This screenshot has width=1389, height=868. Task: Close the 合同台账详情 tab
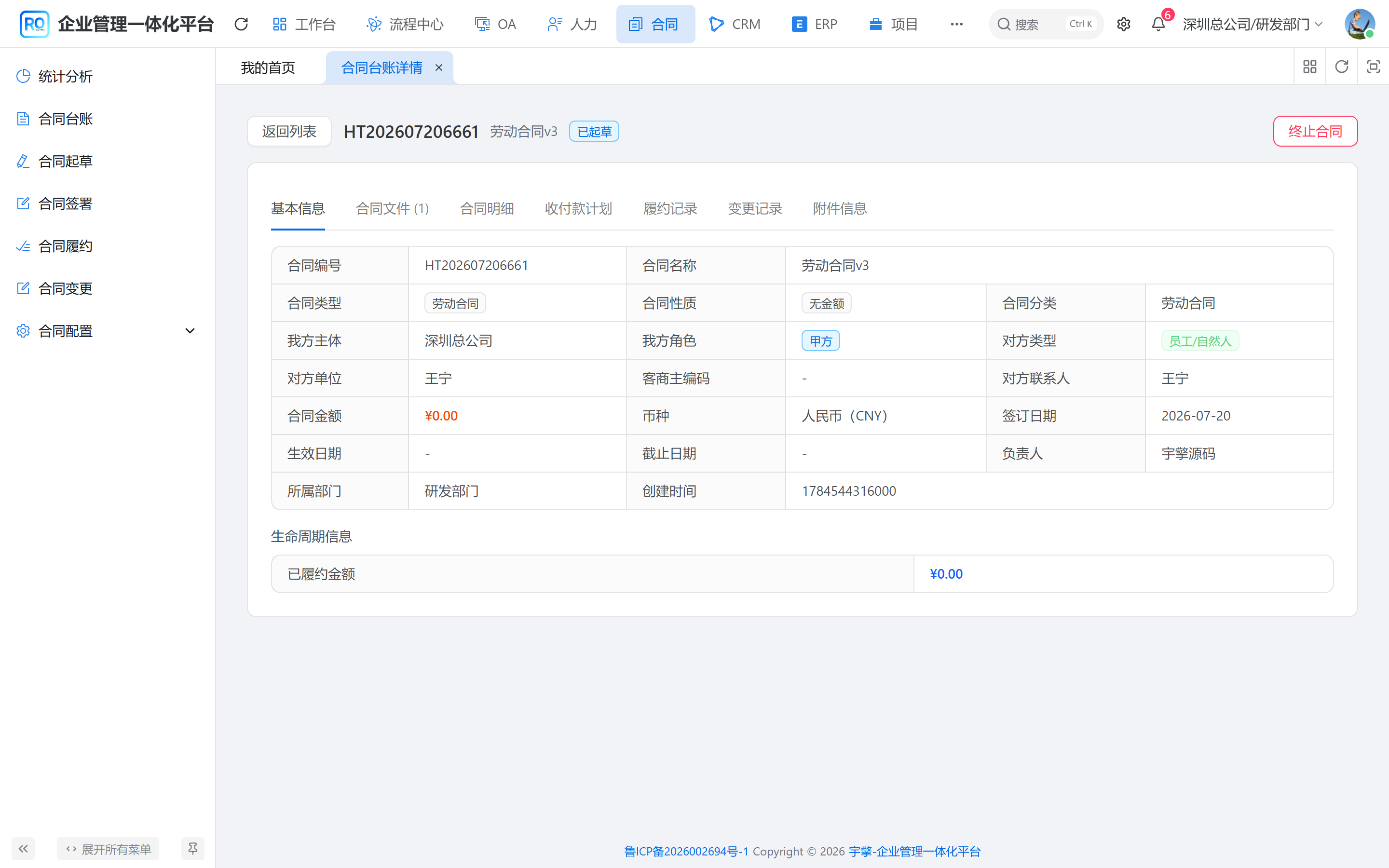click(438, 68)
